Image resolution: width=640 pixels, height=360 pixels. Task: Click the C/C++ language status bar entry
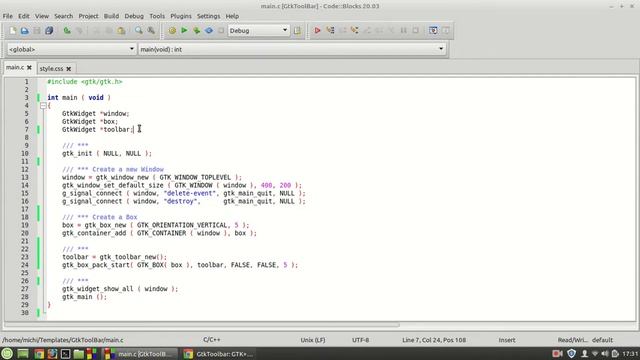tap(211, 340)
